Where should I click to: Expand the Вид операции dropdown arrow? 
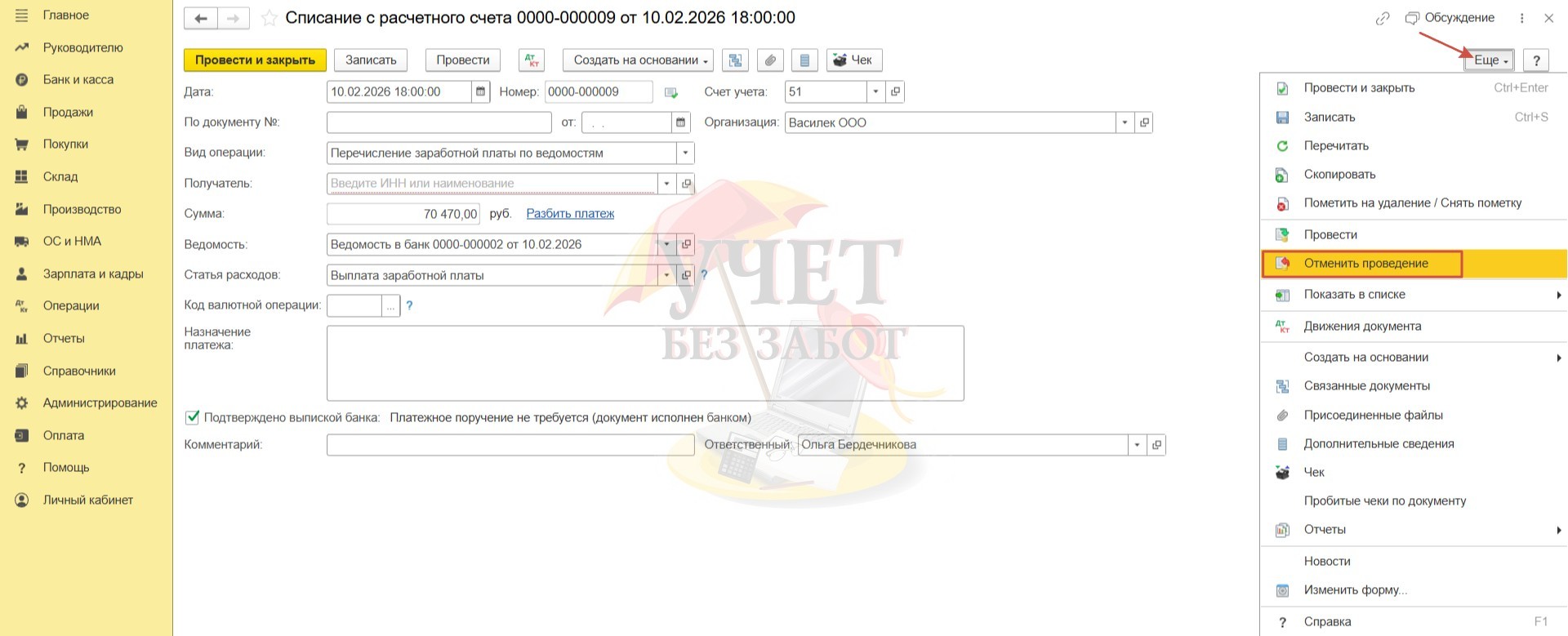685,153
